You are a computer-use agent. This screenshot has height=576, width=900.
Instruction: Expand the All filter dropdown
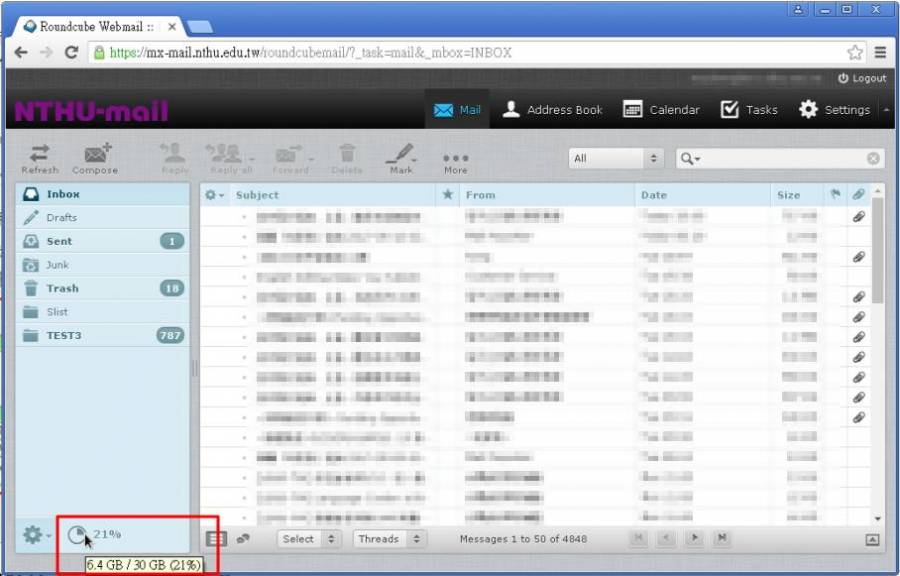[x=617, y=159]
